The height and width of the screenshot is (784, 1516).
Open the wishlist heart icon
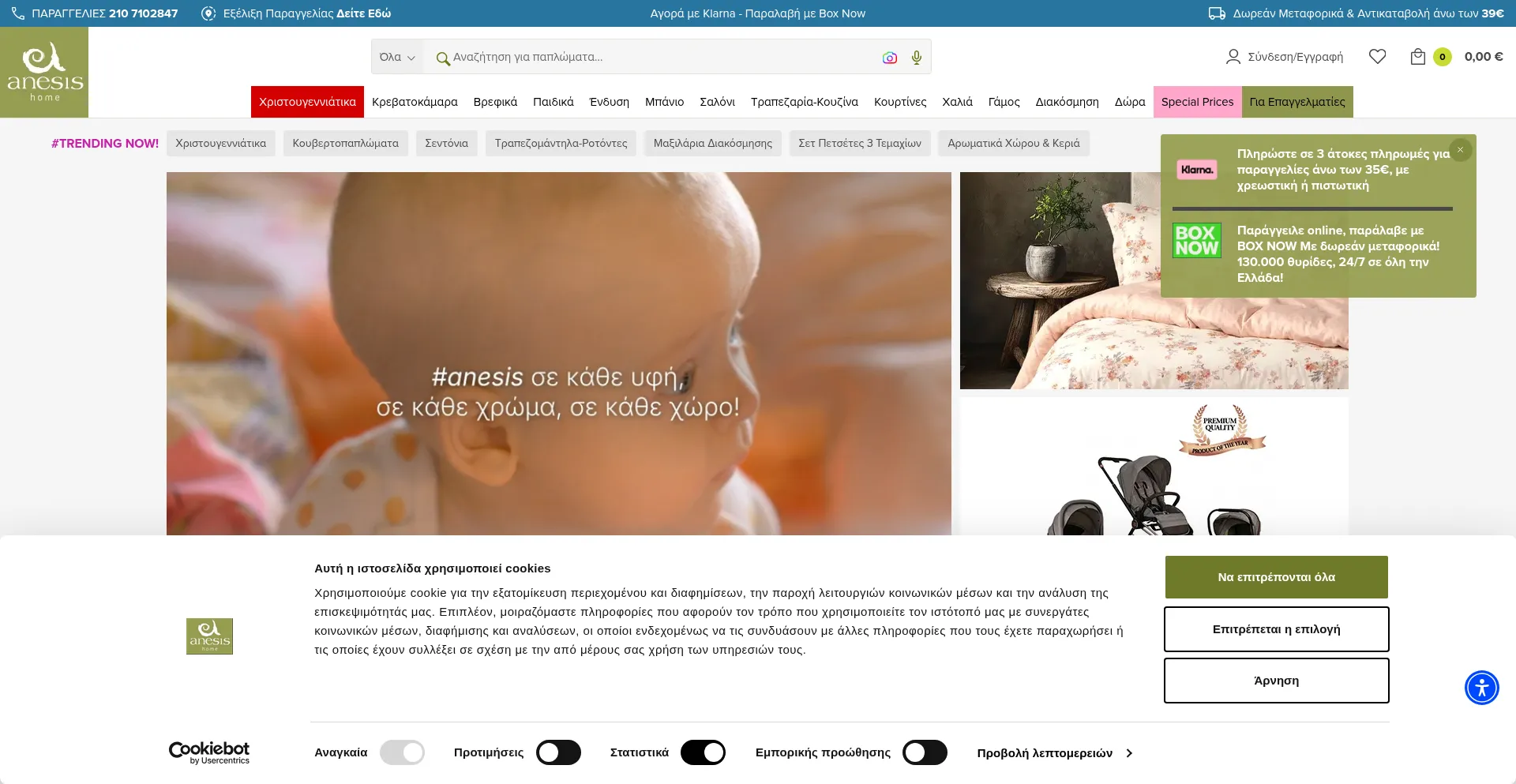click(x=1377, y=57)
